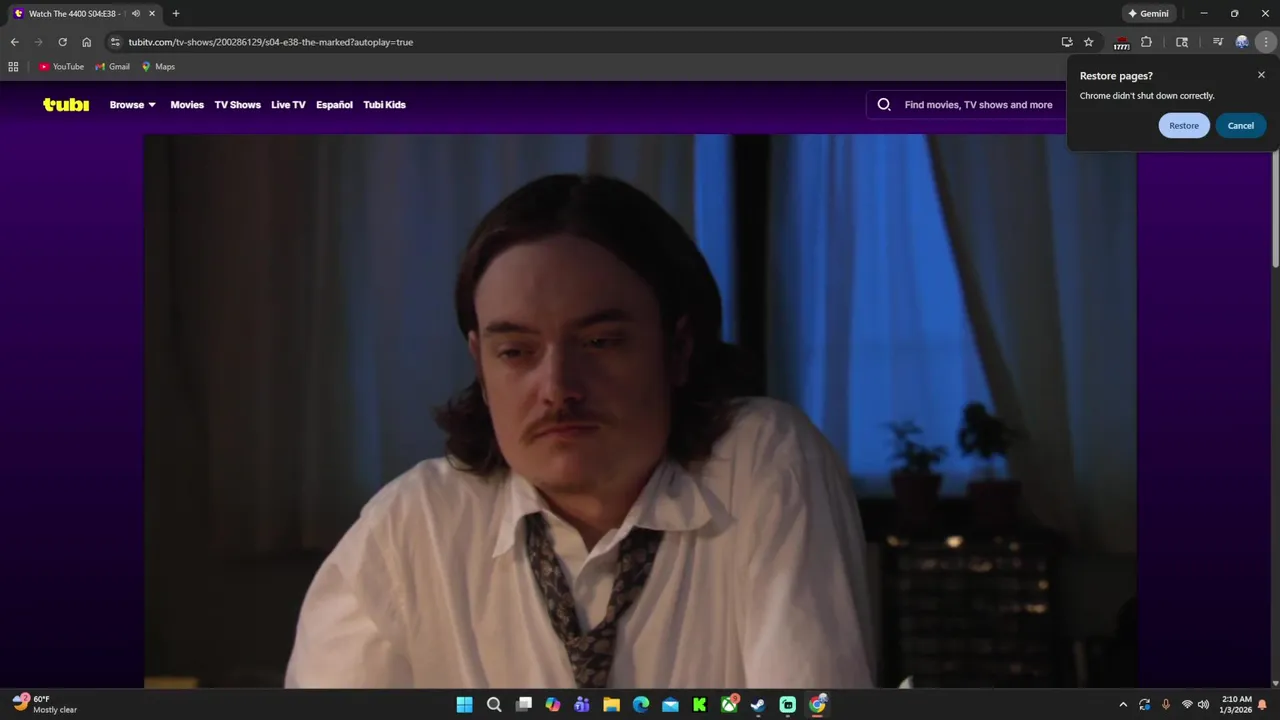Open the volume speaker tray icon
The width and height of the screenshot is (1280, 720).
tap(1203, 705)
